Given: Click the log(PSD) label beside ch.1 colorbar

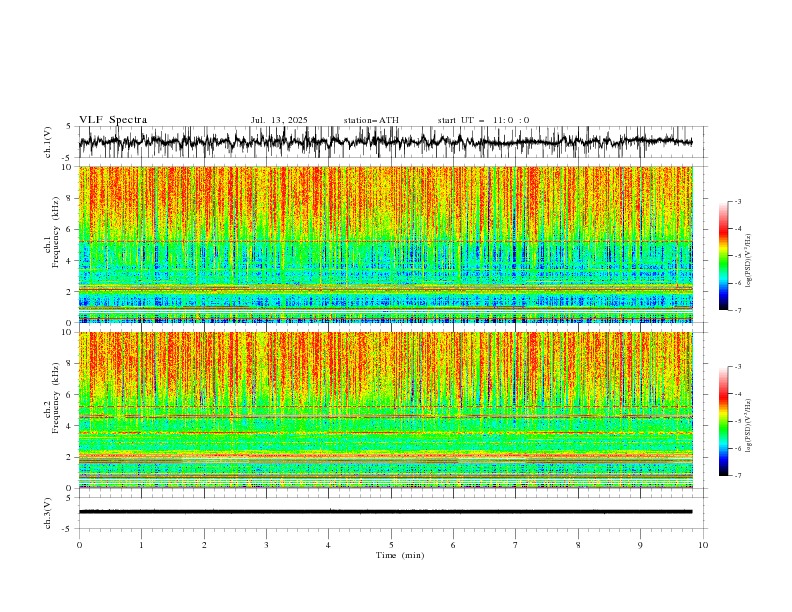Looking at the screenshot, I should point(749,261).
